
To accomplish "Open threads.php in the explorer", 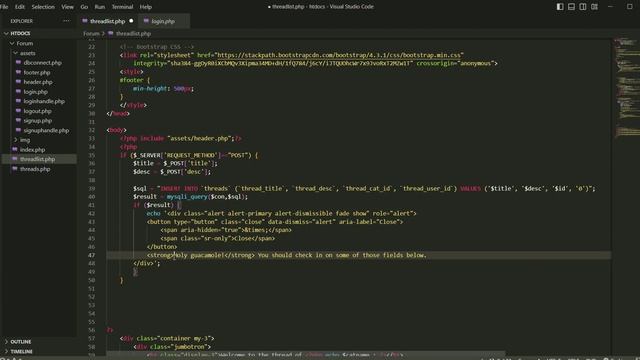I will (x=35, y=169).
